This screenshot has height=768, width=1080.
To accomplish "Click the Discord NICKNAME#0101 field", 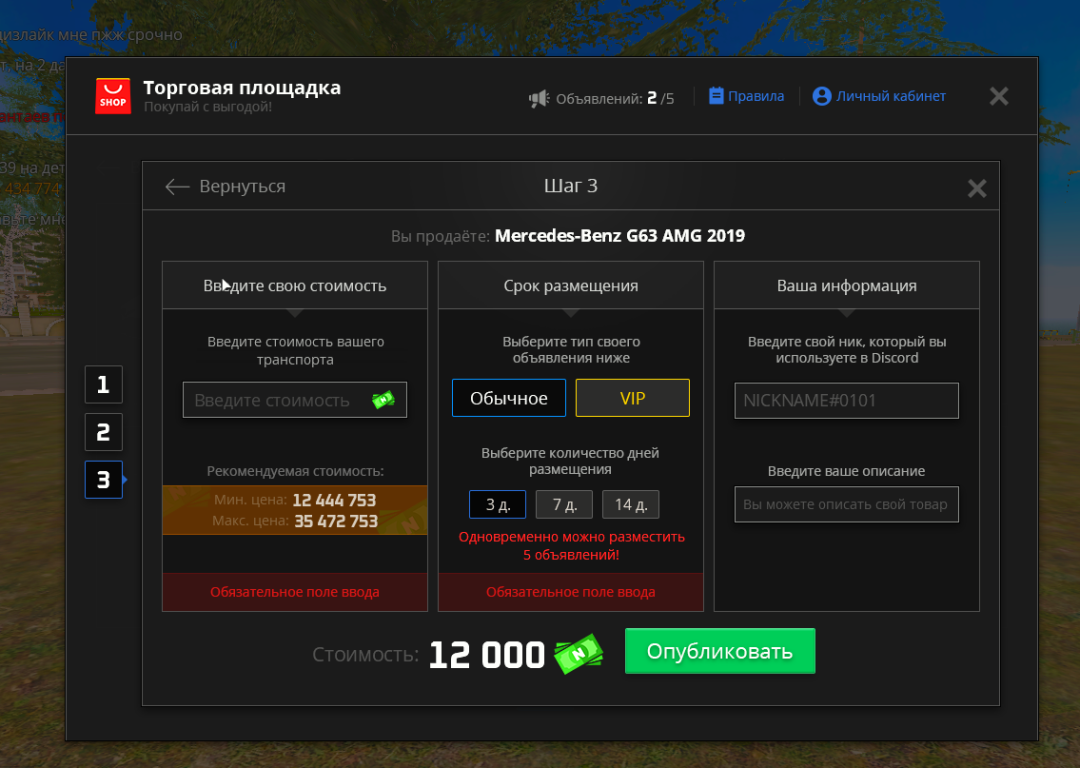I will coord(847,401).
